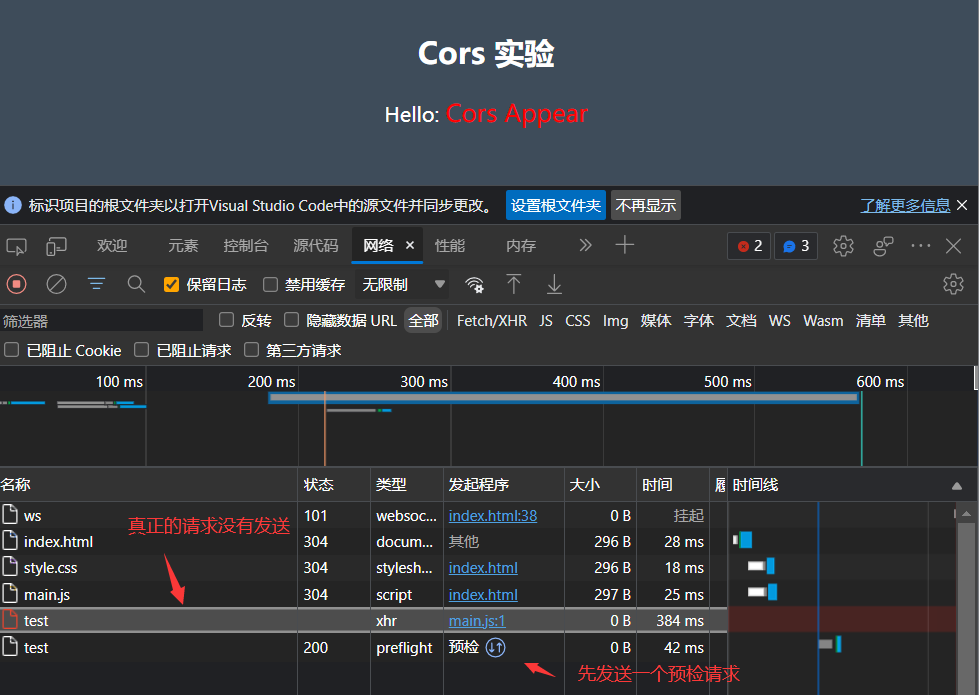Check the 隐藏数据 URL checkbox
This screenshot has width=979, height=695.
coord(292,320)
